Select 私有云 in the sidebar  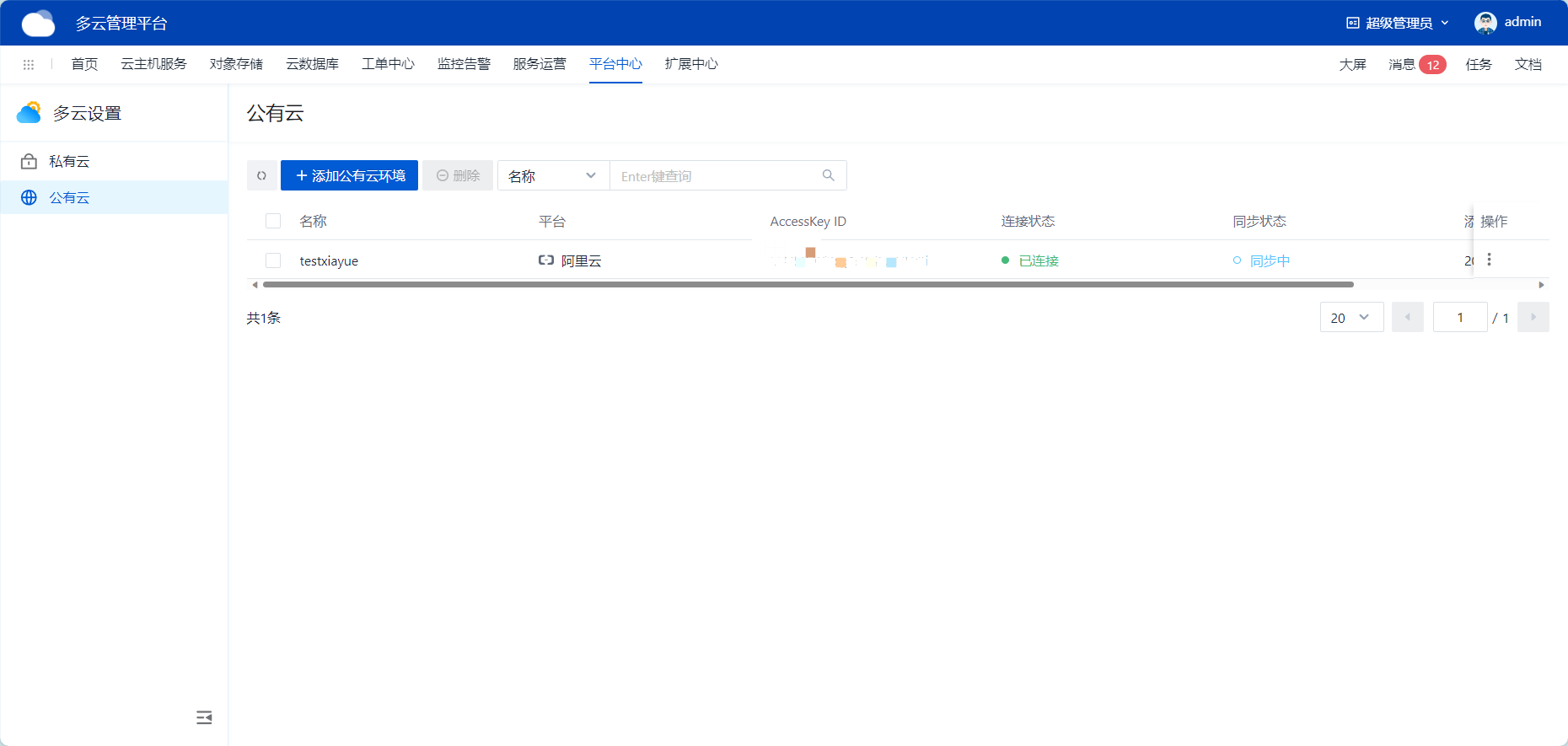[x=69, y=161]
